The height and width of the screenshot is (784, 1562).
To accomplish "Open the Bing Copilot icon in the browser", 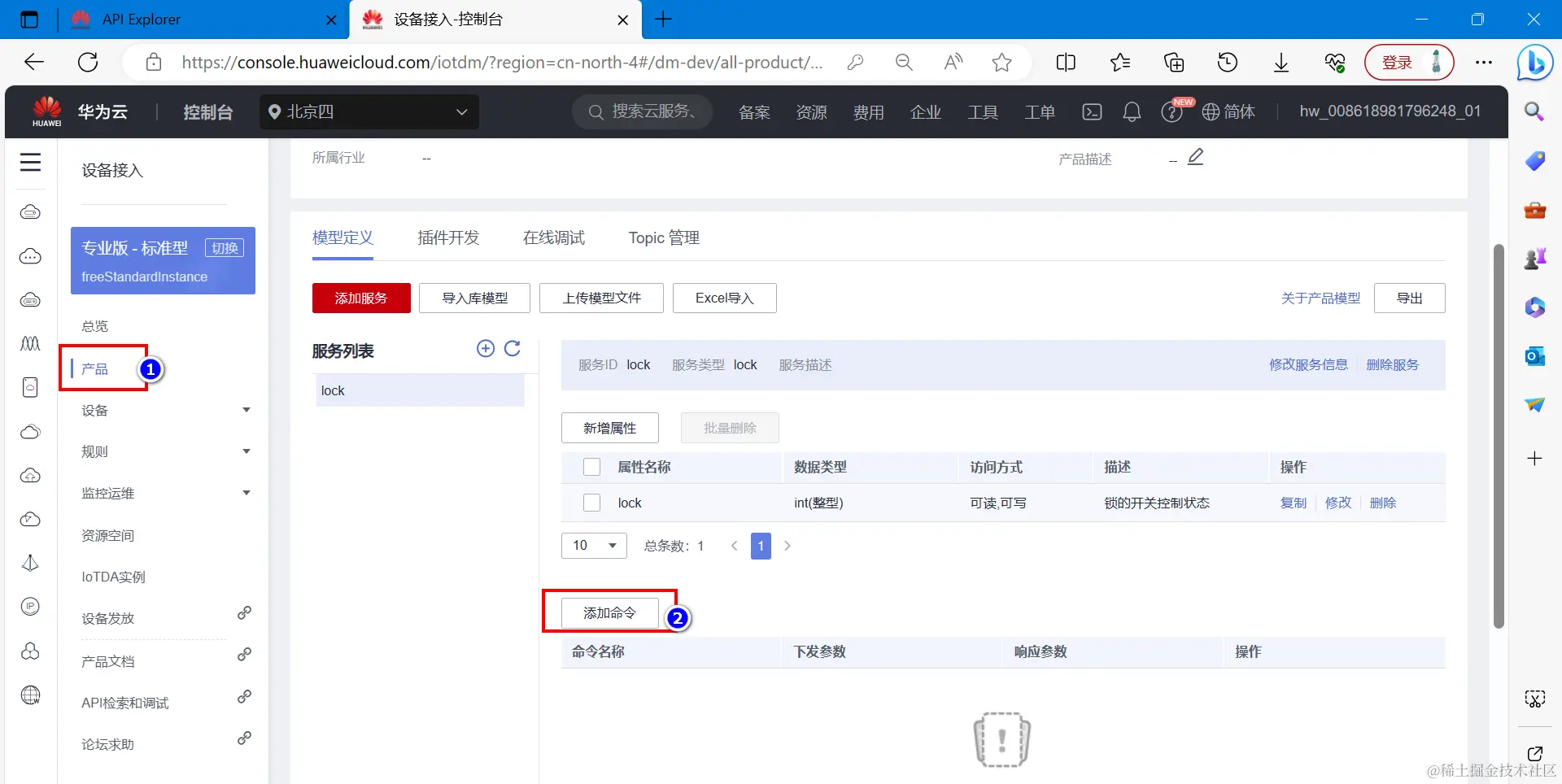I will [1535, 63].
